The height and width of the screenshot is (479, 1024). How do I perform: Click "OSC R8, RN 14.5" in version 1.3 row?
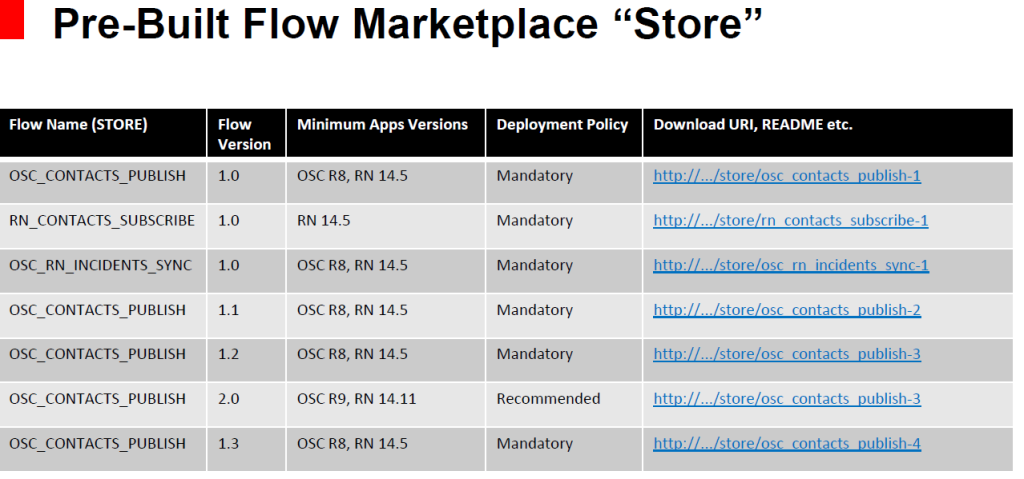pyautogui.click(x=352, y=443)
